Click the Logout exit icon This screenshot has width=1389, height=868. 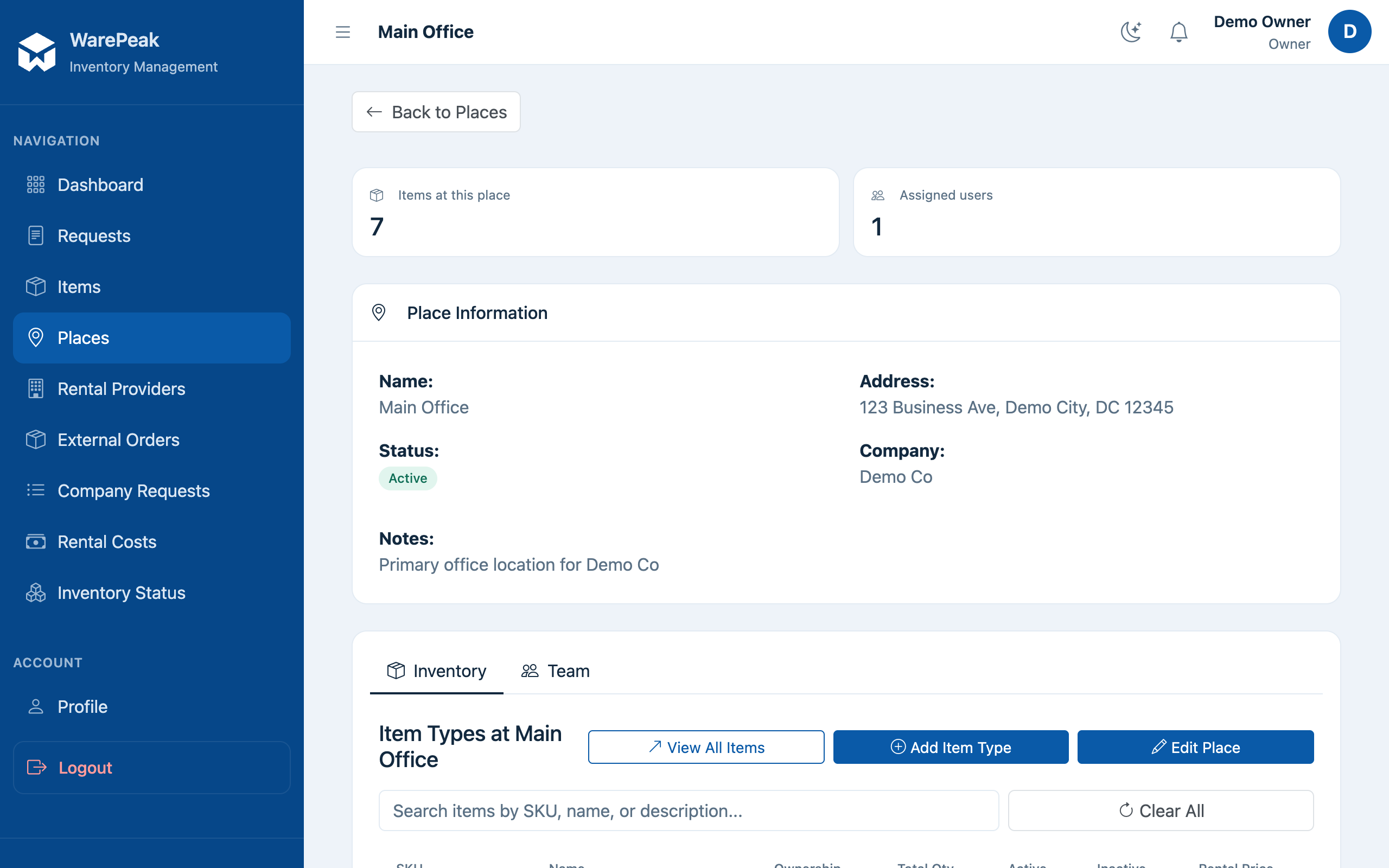pyautogui.click(x=37, y=768)
